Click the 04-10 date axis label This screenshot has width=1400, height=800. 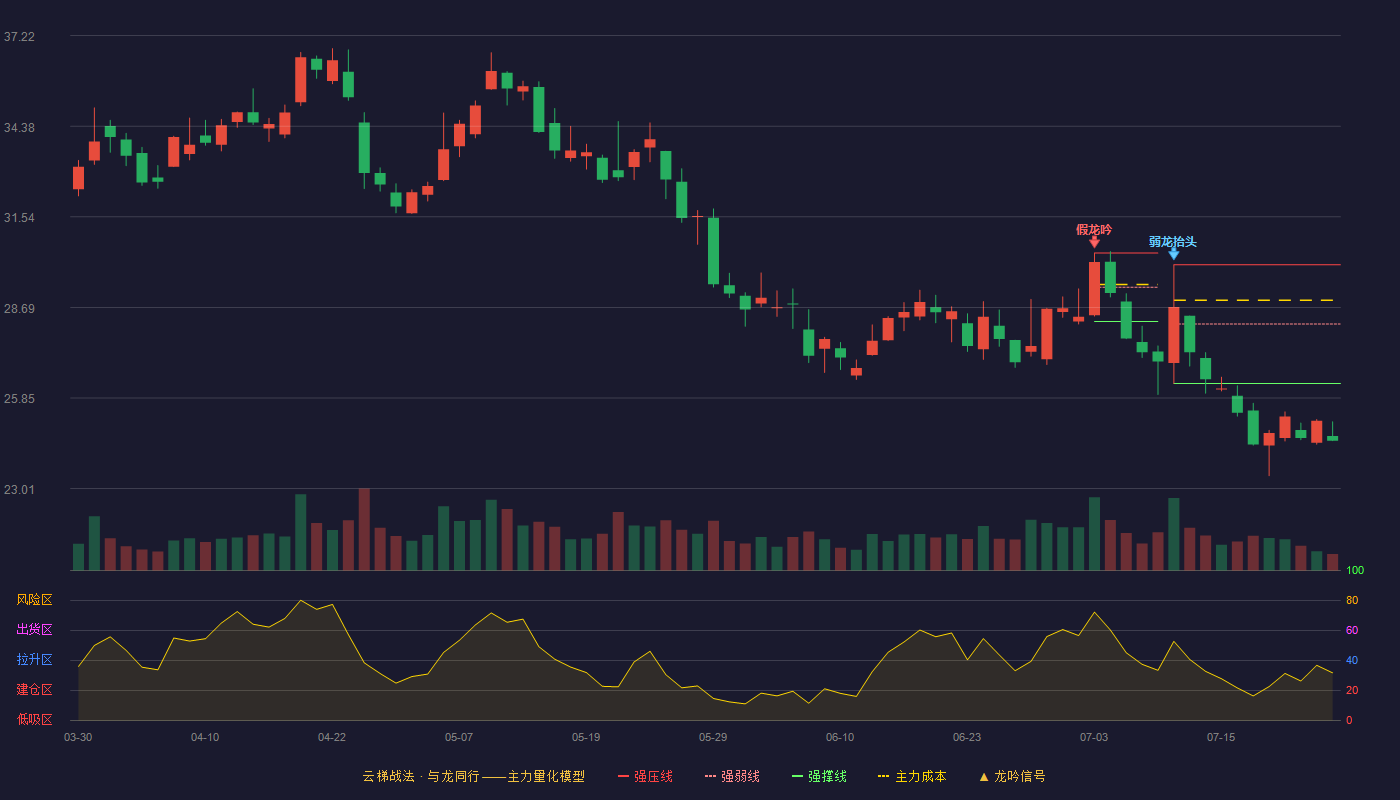coord(205,737)
